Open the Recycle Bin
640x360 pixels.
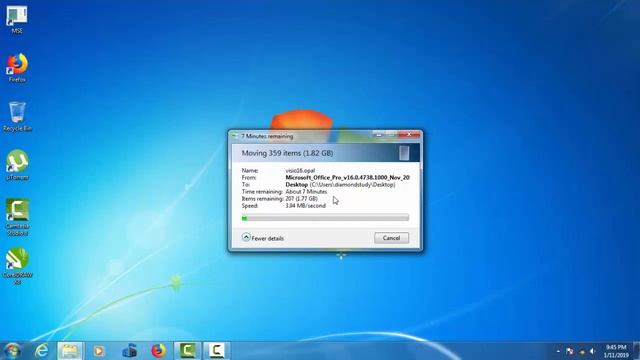click(17, 116)
